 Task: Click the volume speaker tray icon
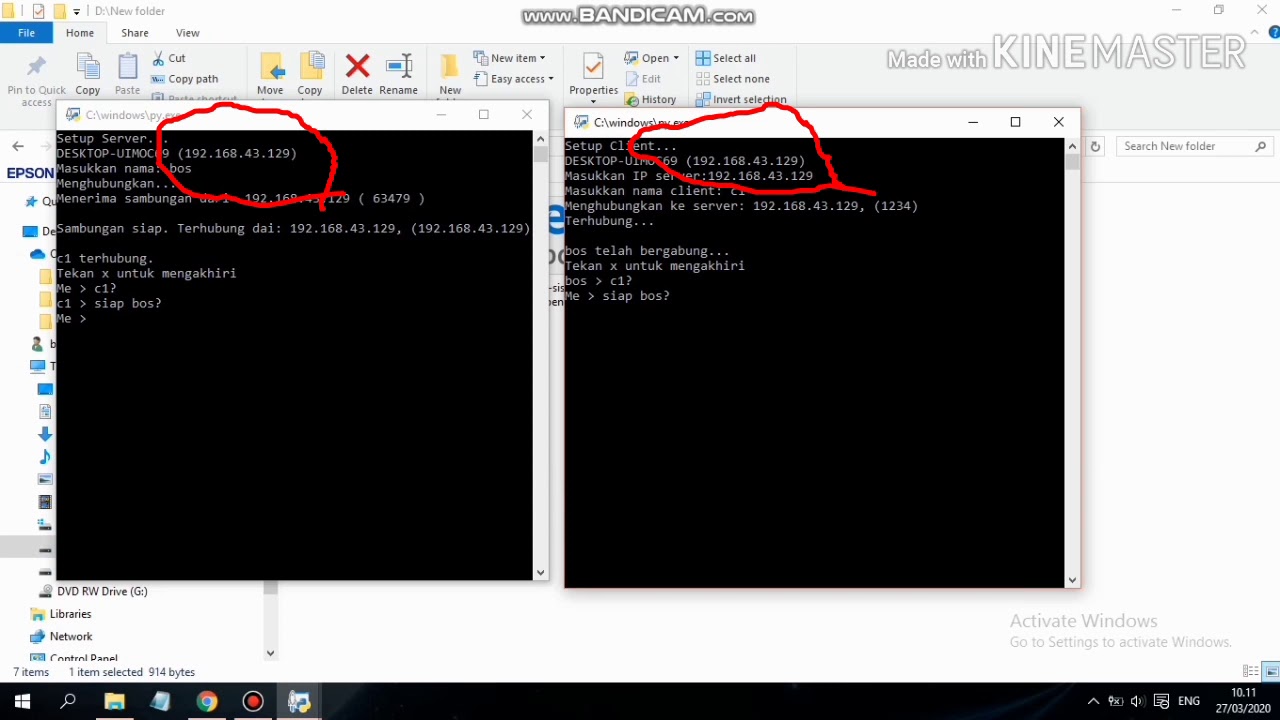click(x=1137, y=701)
